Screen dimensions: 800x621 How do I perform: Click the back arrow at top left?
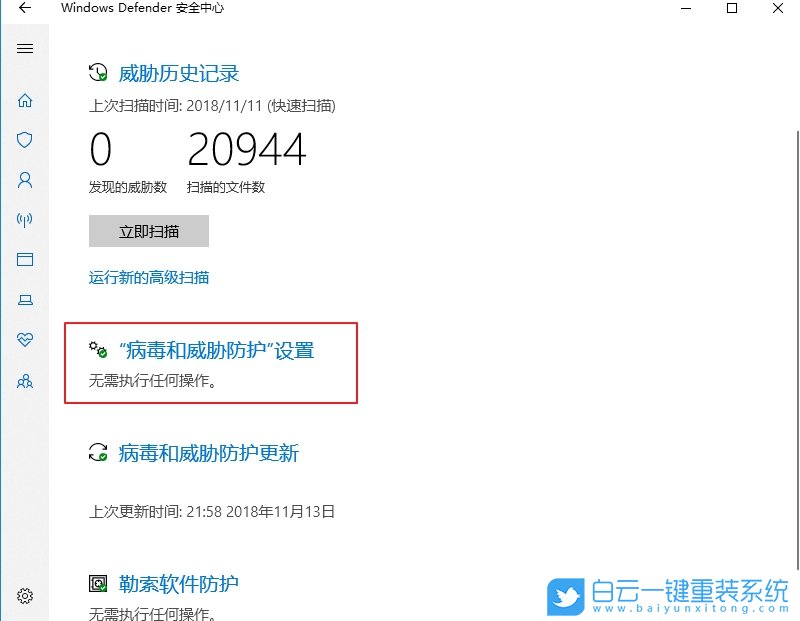(23, 8)
